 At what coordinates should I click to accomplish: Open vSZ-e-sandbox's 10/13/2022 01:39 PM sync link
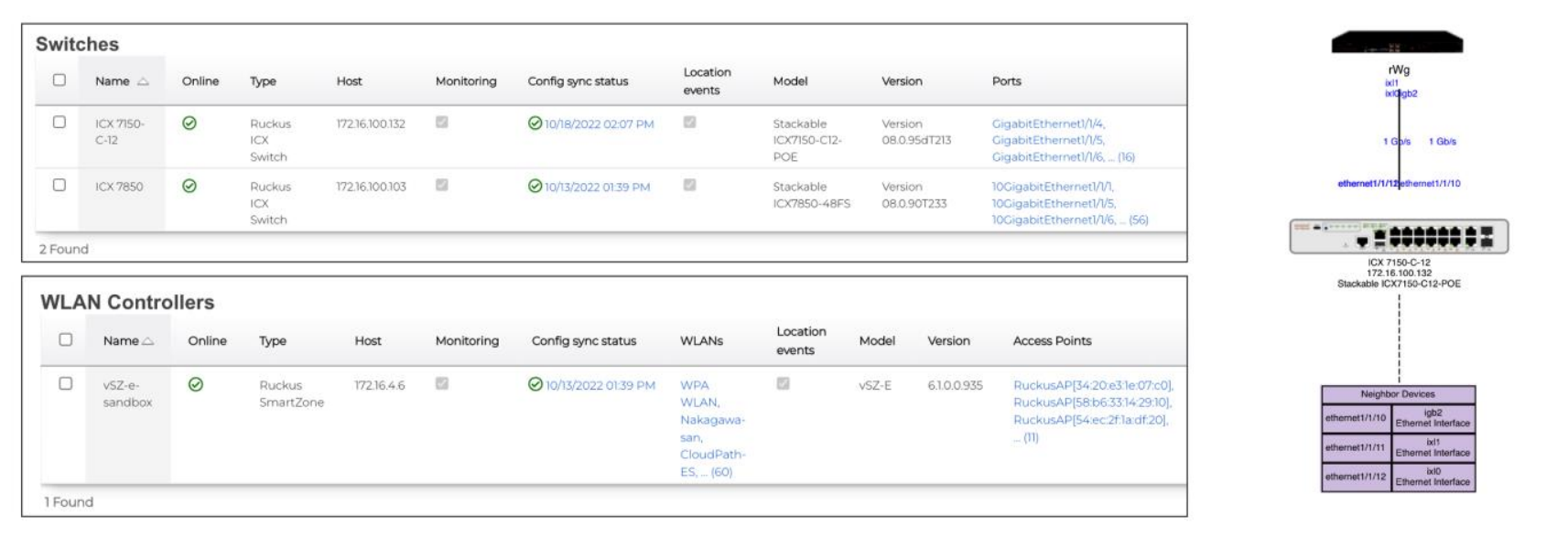pyautogui.click(x=600, y=386)
